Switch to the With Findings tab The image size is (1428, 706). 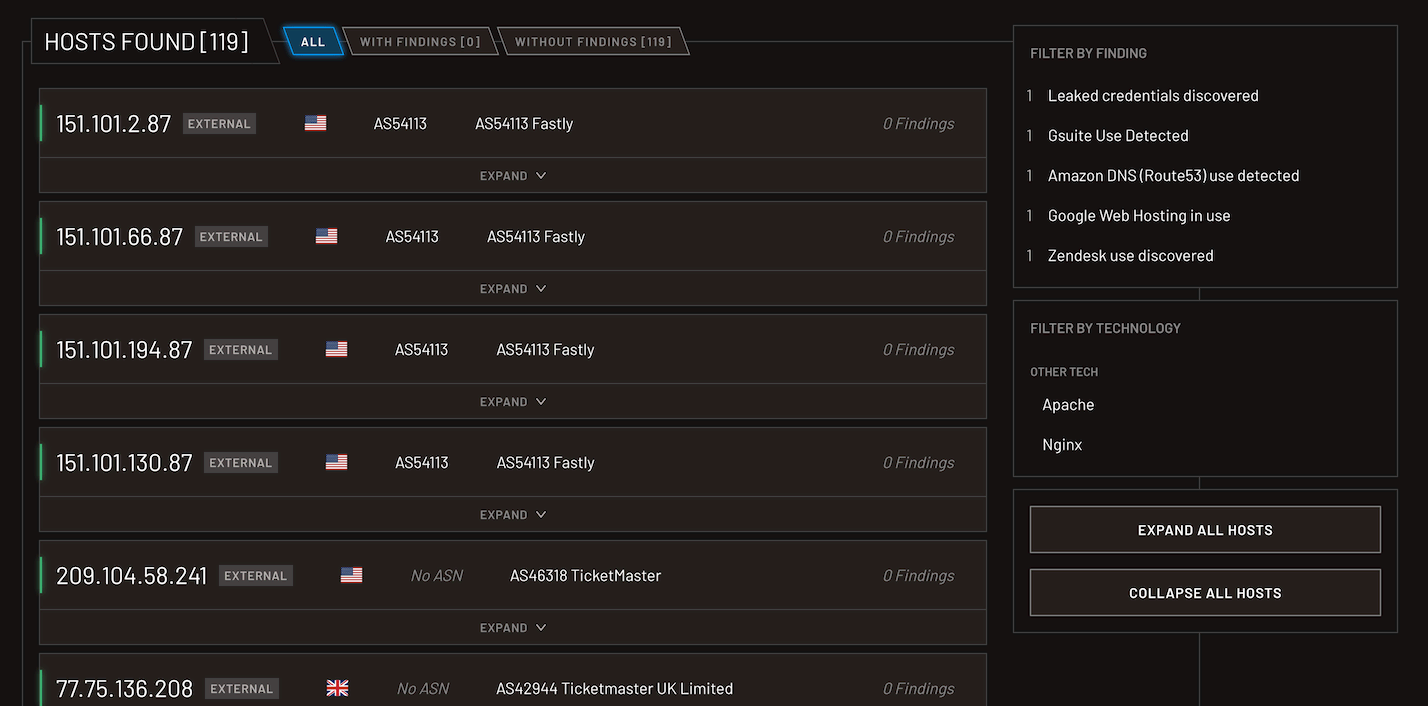[x=420, y=42]
